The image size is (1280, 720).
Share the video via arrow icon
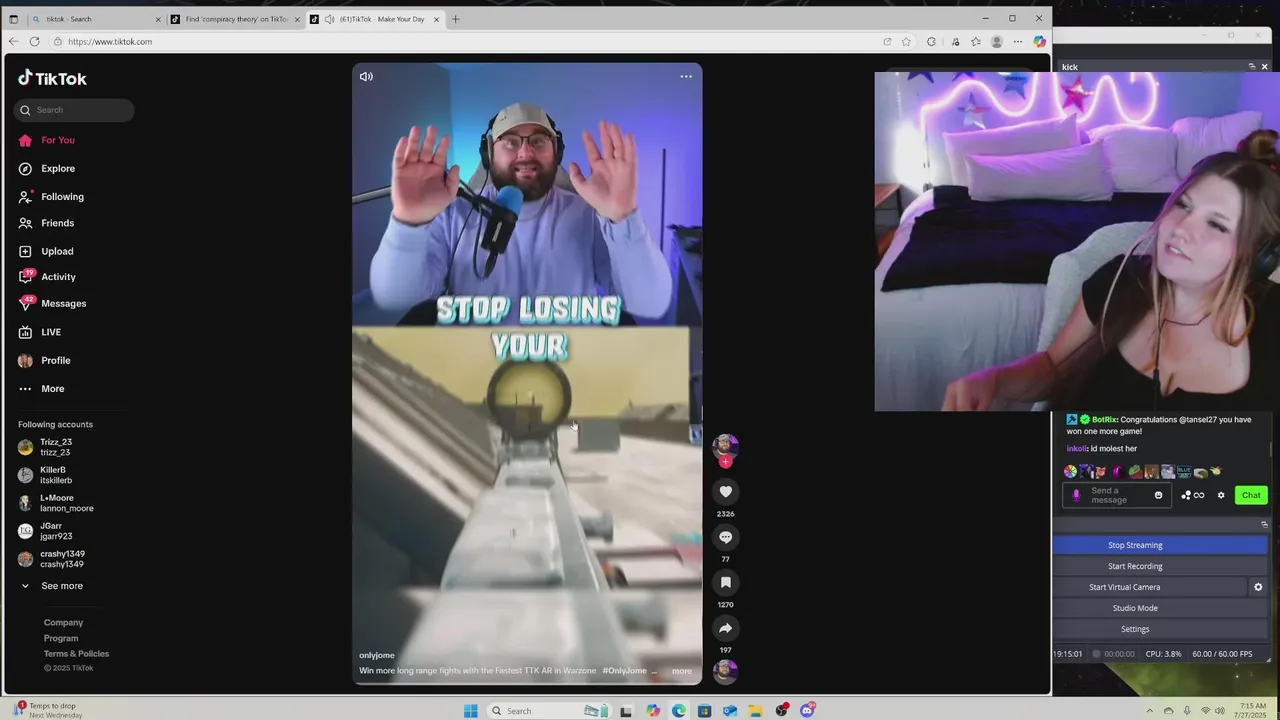click(x=726, y=628)
